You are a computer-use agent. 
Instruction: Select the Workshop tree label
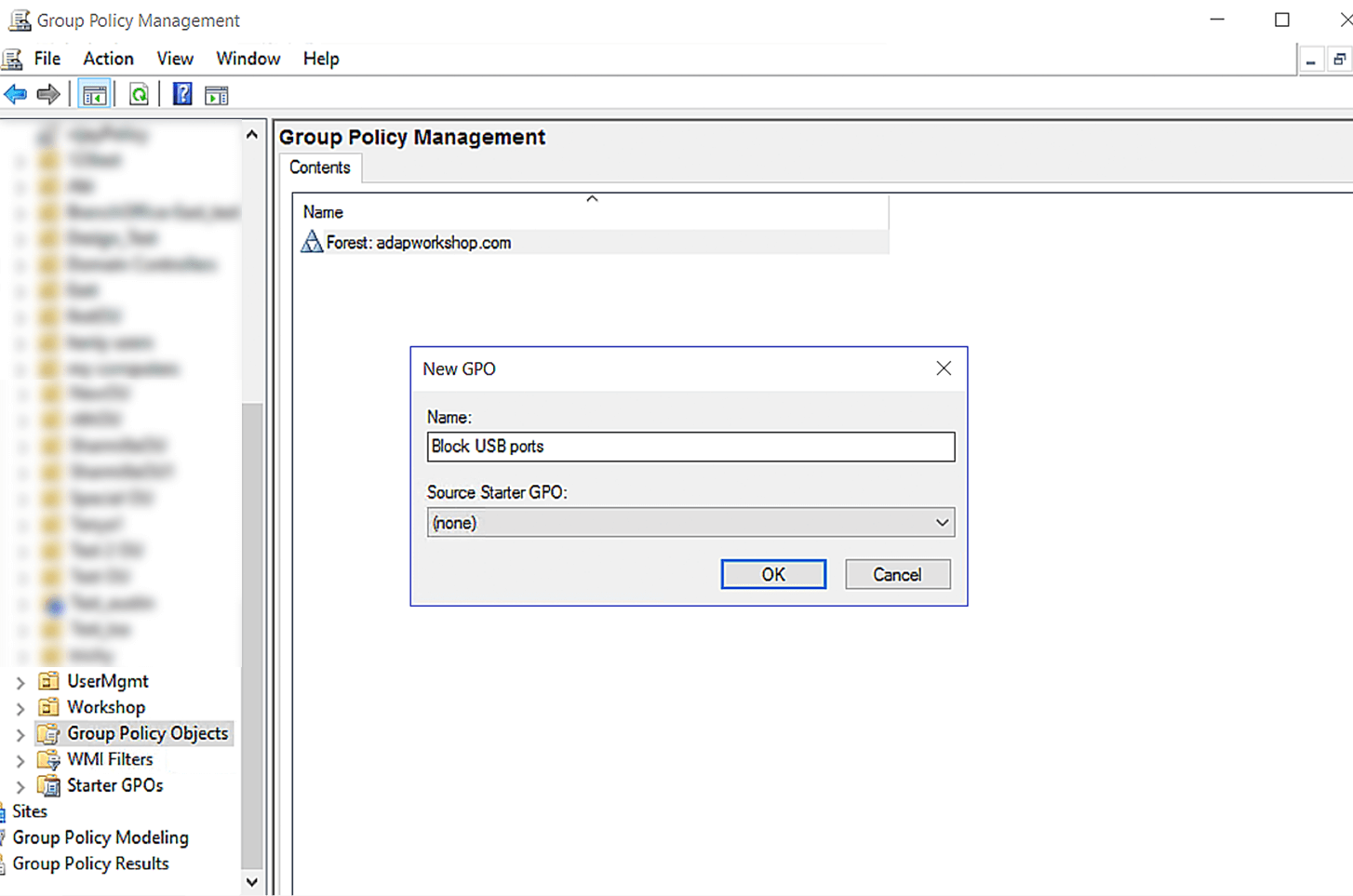point(106,707)
